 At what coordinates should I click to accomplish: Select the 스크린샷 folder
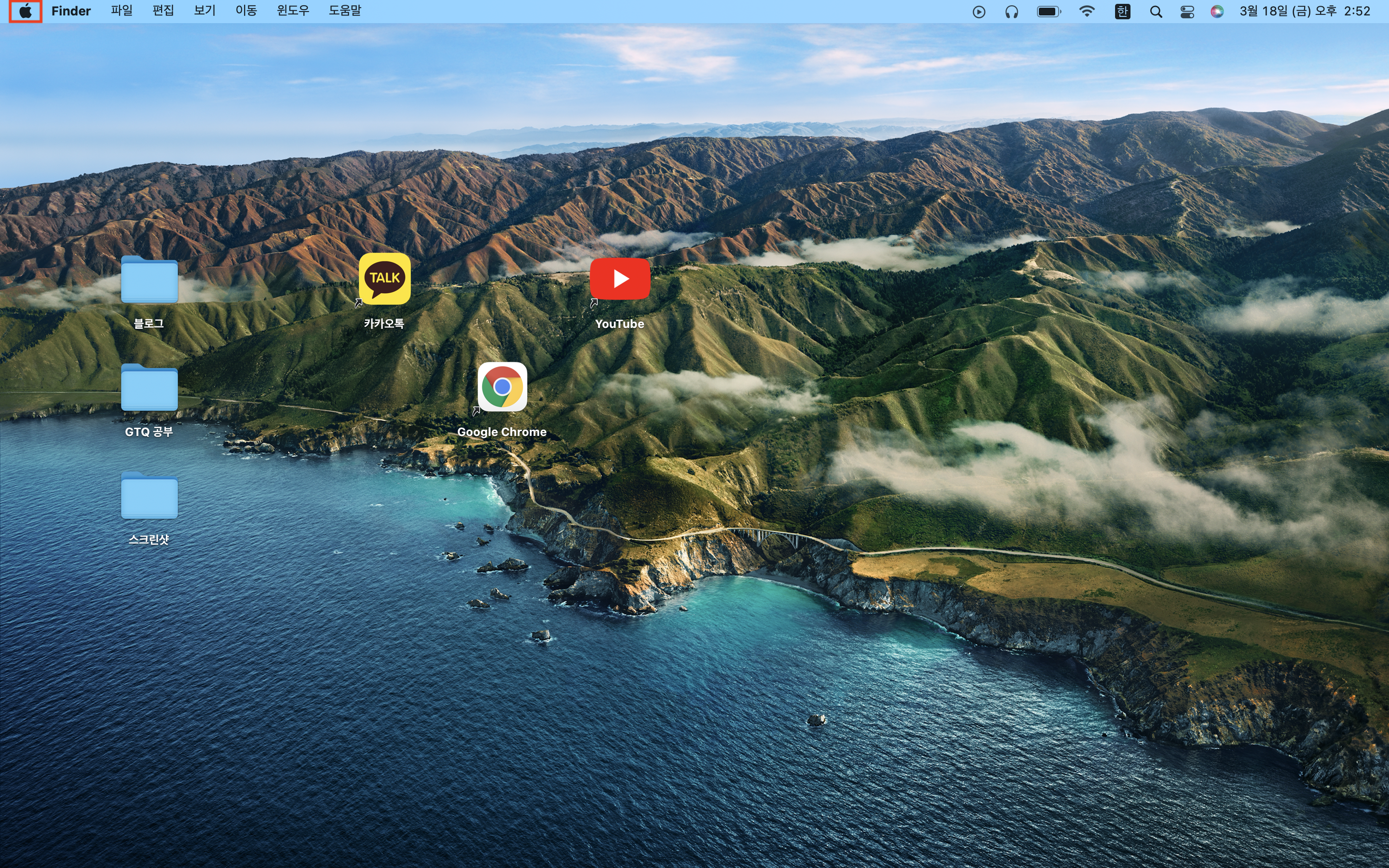(x=149, y=496)
